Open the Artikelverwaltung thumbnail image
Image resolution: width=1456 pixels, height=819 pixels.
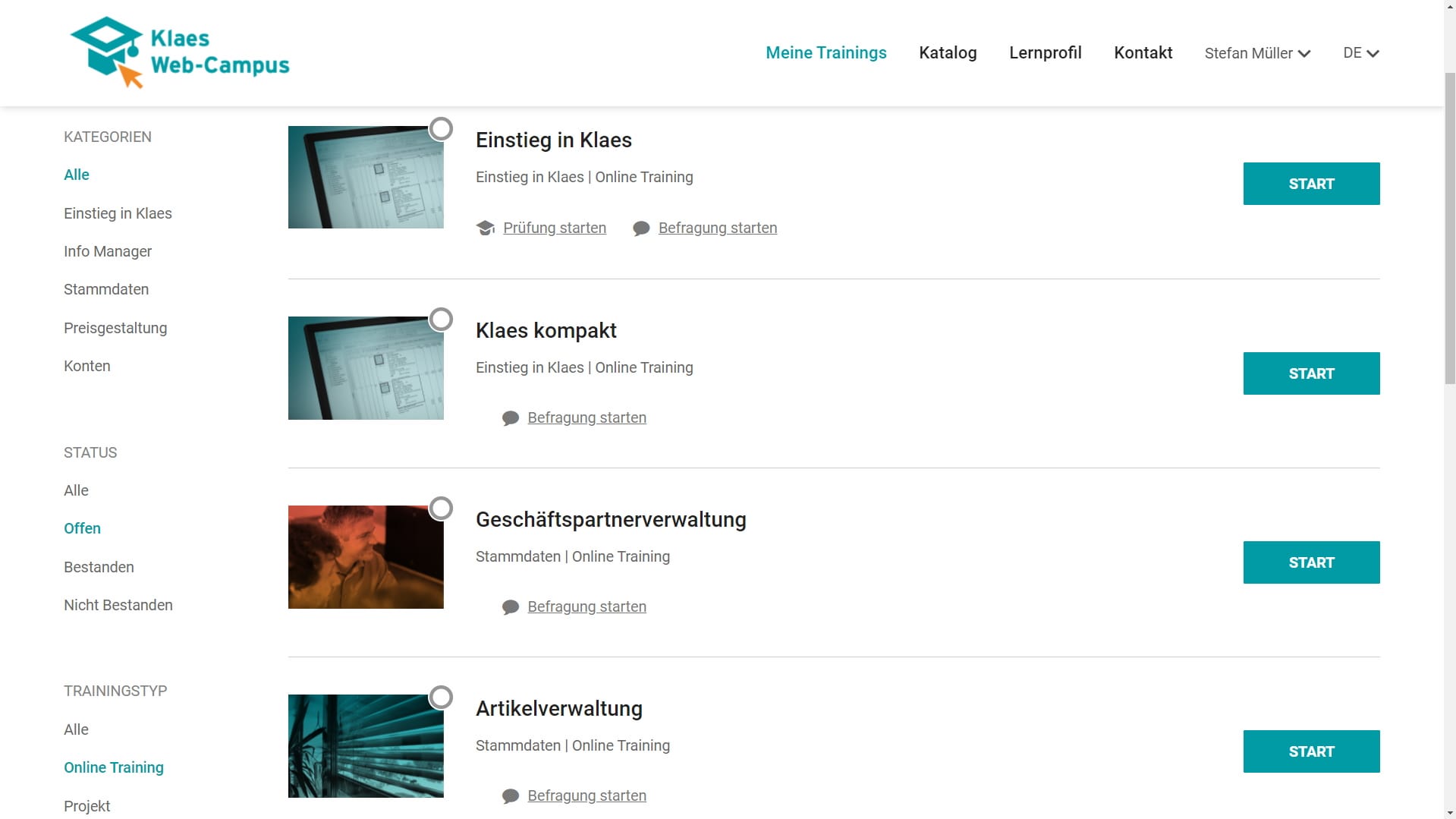coord(366,746)
